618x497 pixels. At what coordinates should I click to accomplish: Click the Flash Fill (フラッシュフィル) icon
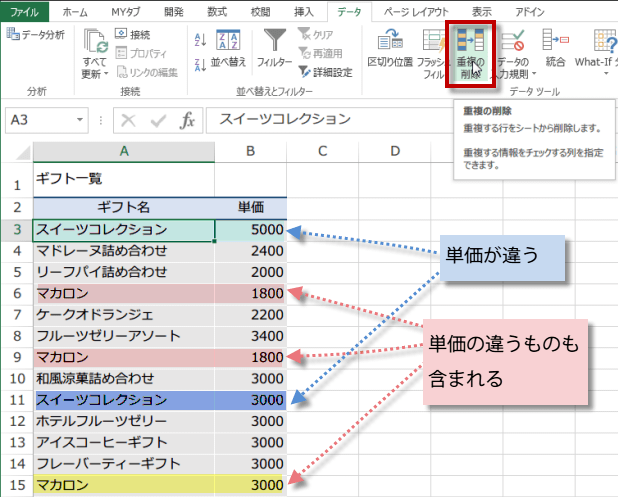point(433,50)
